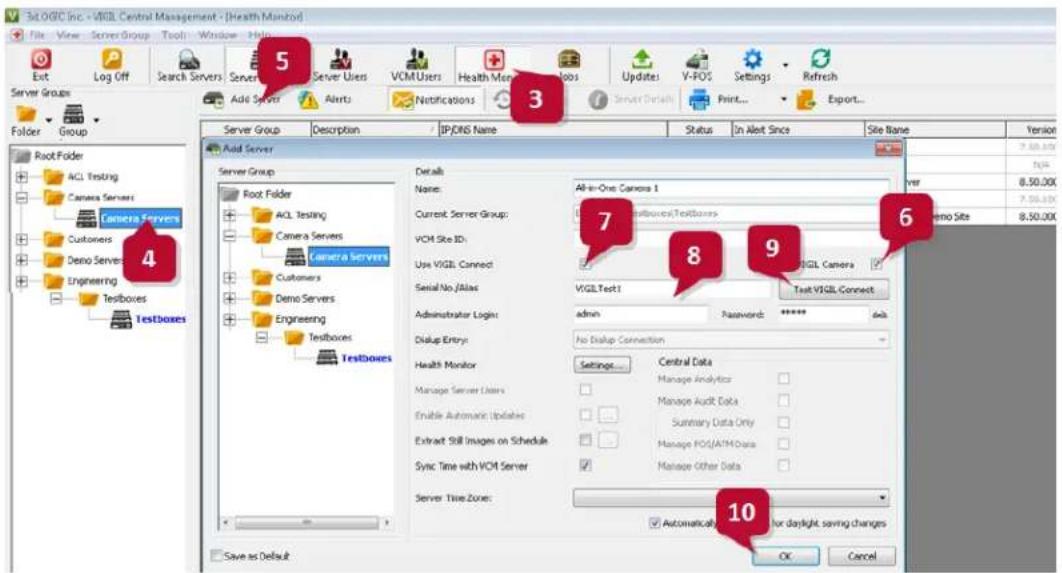Click the Folder icon under Server Groups

click(x=26, y=121)
